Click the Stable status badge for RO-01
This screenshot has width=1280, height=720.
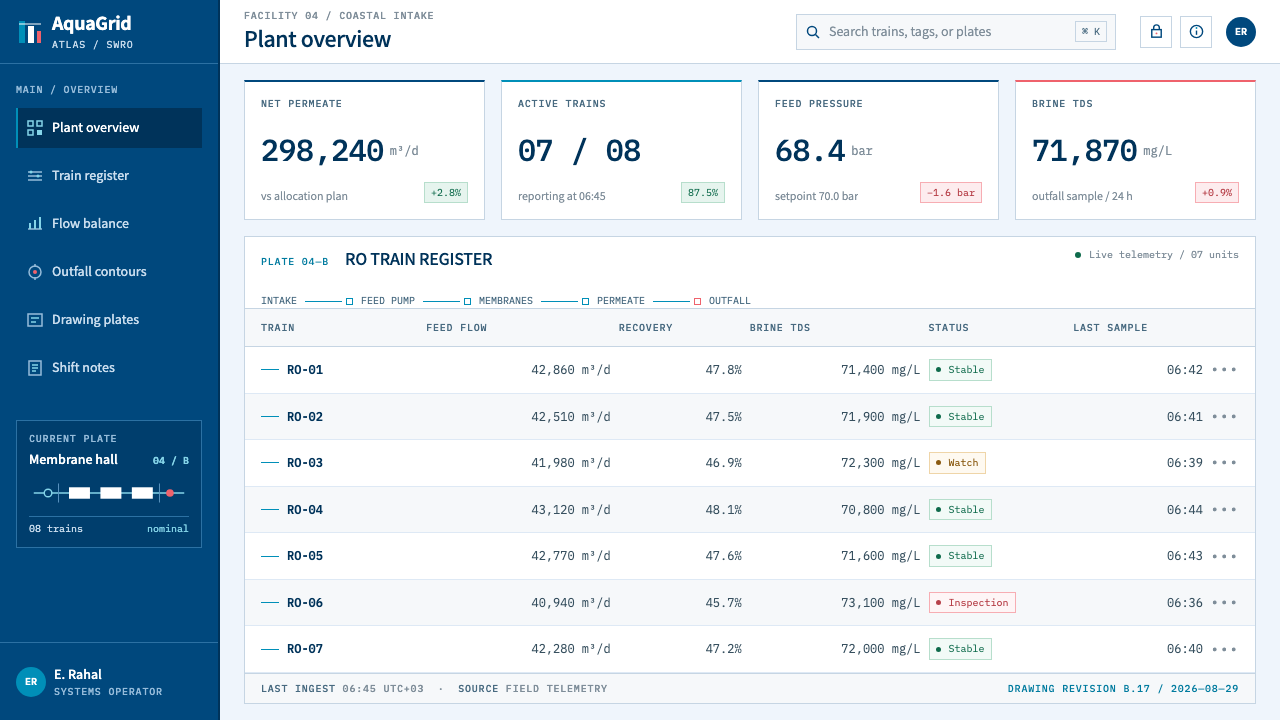pyautogui.click(x=960, y=370)
